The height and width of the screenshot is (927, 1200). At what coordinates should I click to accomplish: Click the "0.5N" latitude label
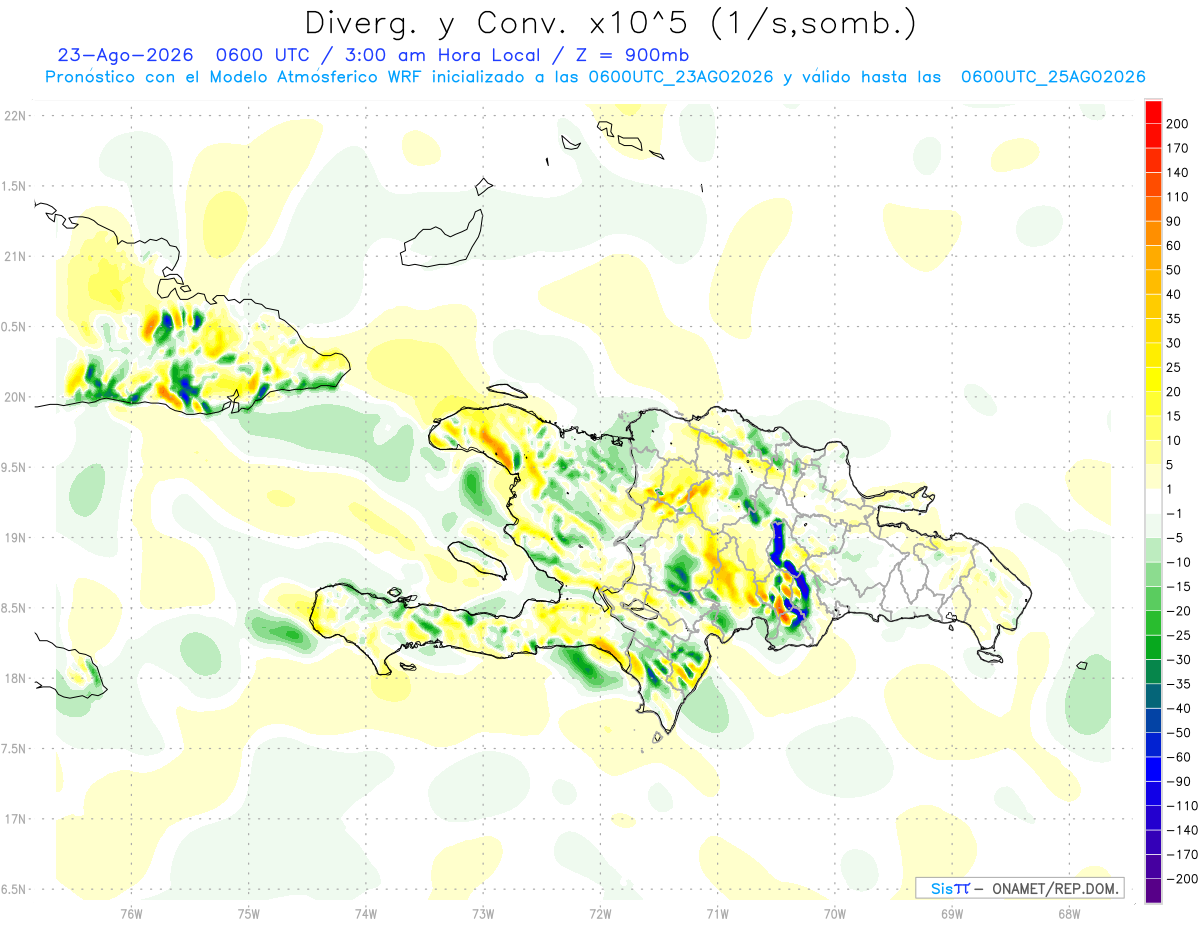[14, 326]
